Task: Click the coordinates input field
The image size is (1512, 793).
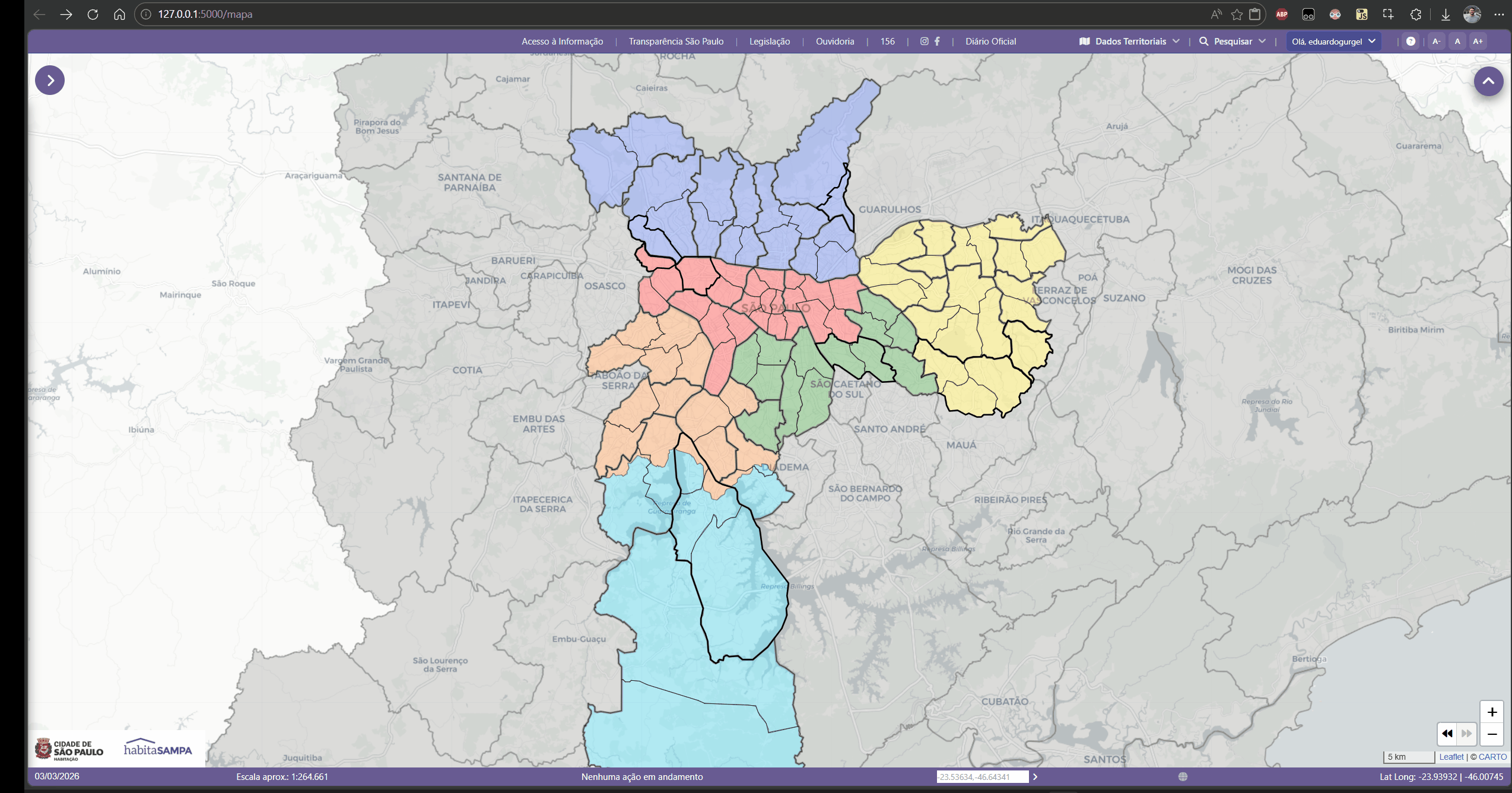Action: coord(981,776)
